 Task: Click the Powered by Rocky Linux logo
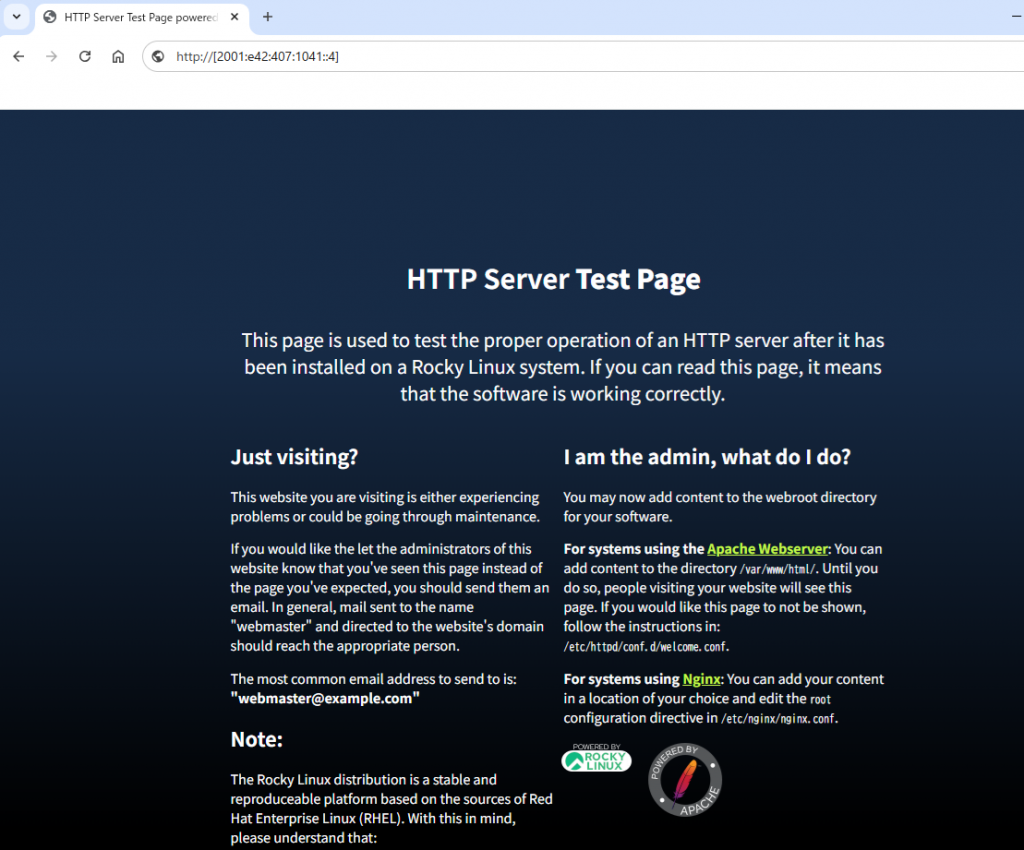click(x=596, y=758)
